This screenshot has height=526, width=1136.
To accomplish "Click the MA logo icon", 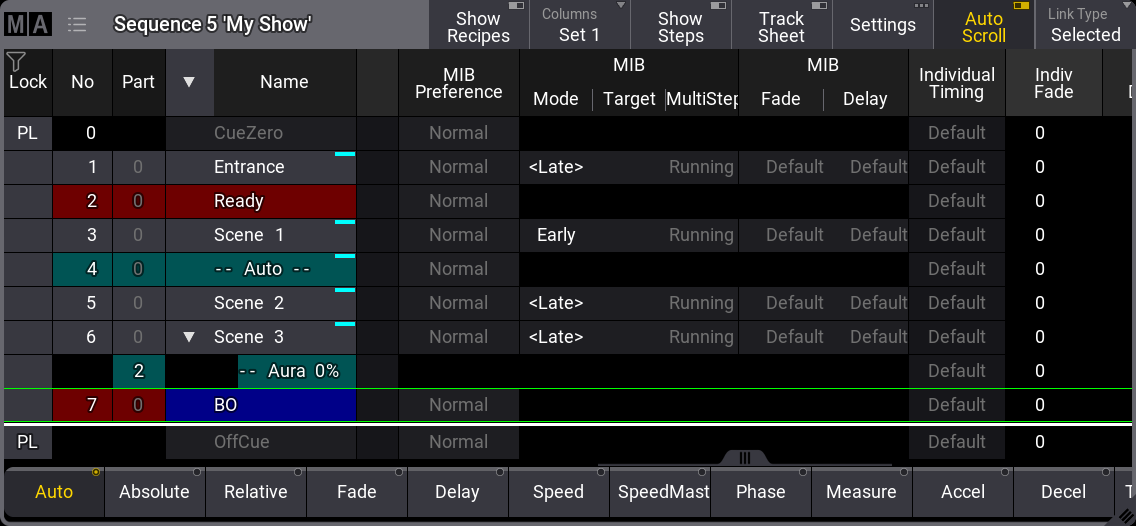I will point(28,24).
